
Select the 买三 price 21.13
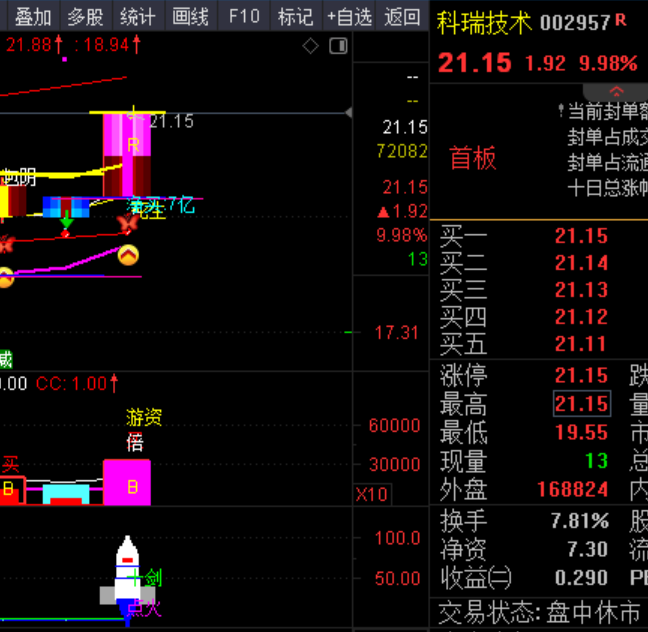coord(581,290)
